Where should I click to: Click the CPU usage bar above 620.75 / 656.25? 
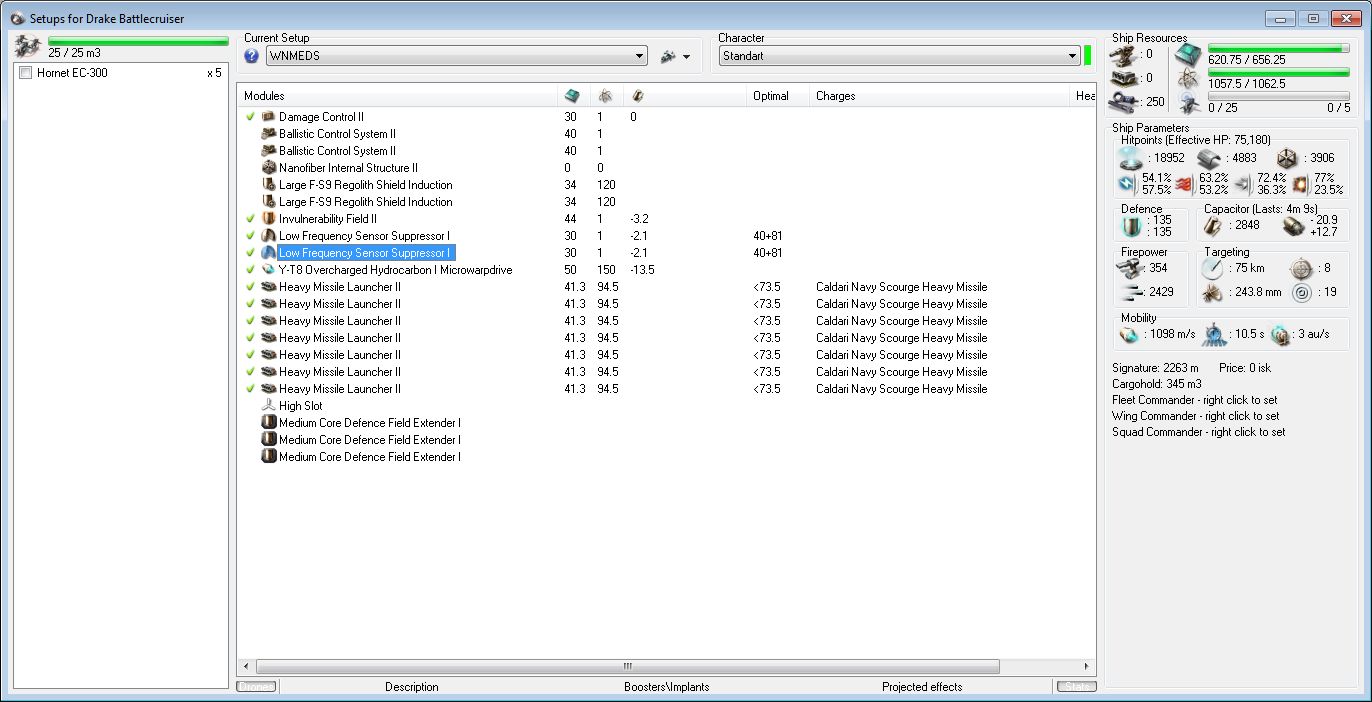coord(1279,48)
